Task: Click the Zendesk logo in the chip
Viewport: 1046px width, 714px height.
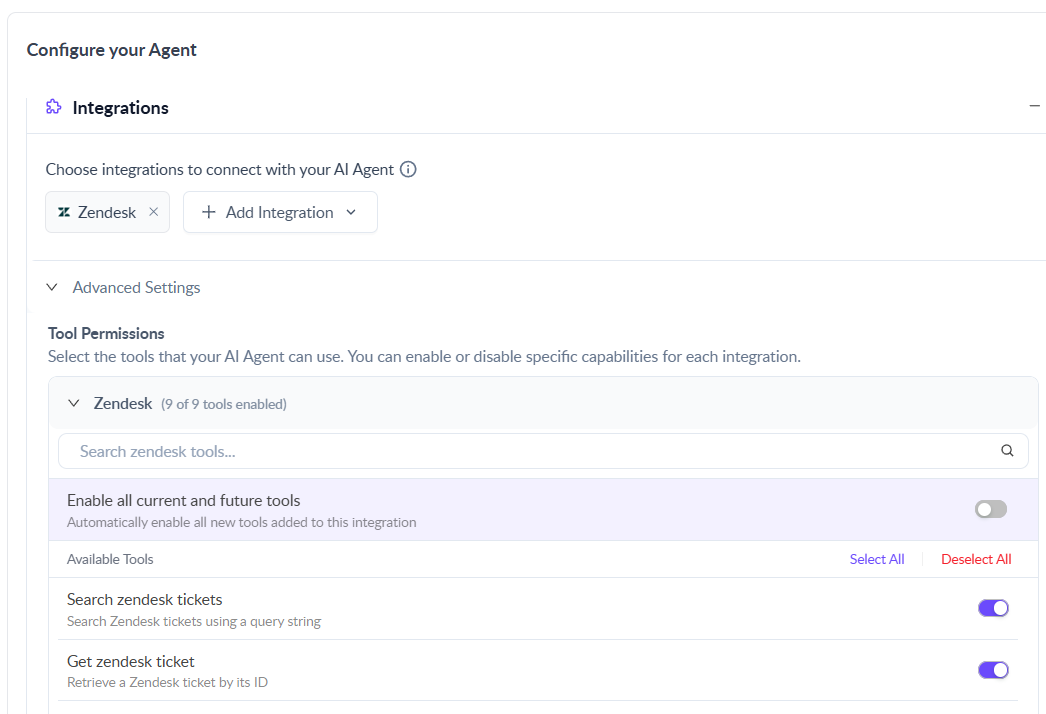Action: click(x=64, y=212)
